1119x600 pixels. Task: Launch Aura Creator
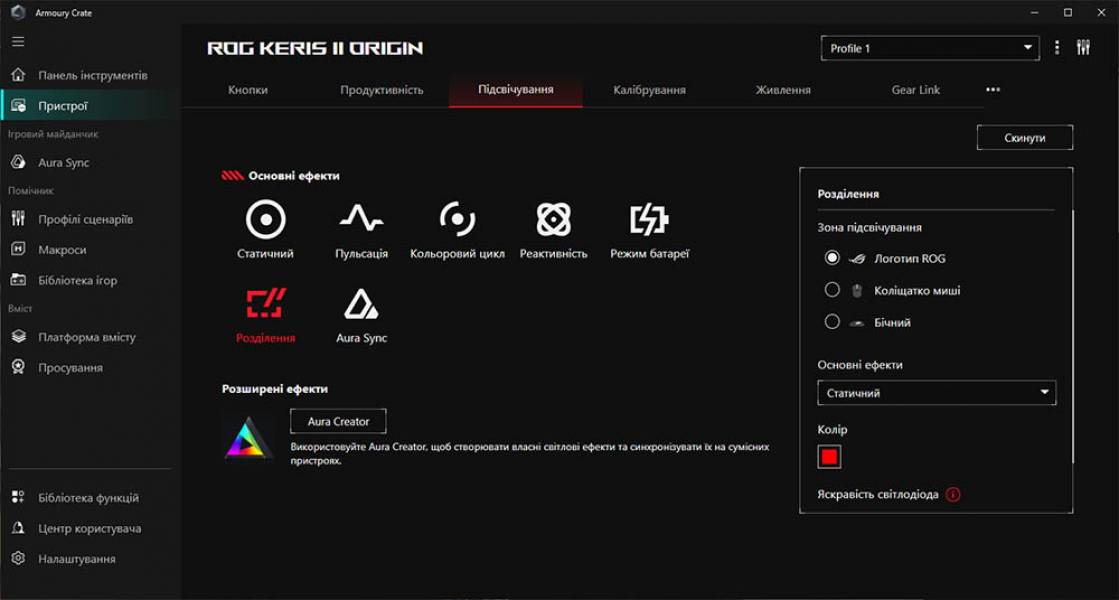click(338, 420)
